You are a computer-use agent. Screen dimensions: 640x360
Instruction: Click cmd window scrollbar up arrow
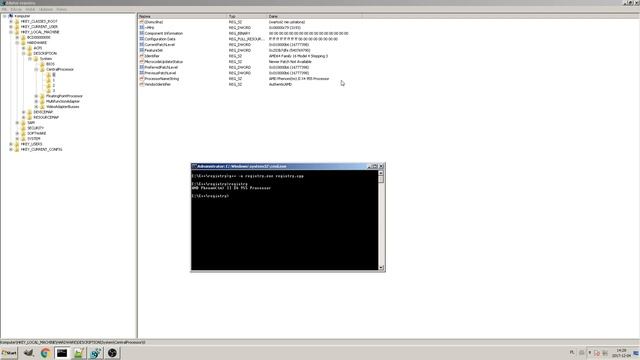[x=381, y=173]
